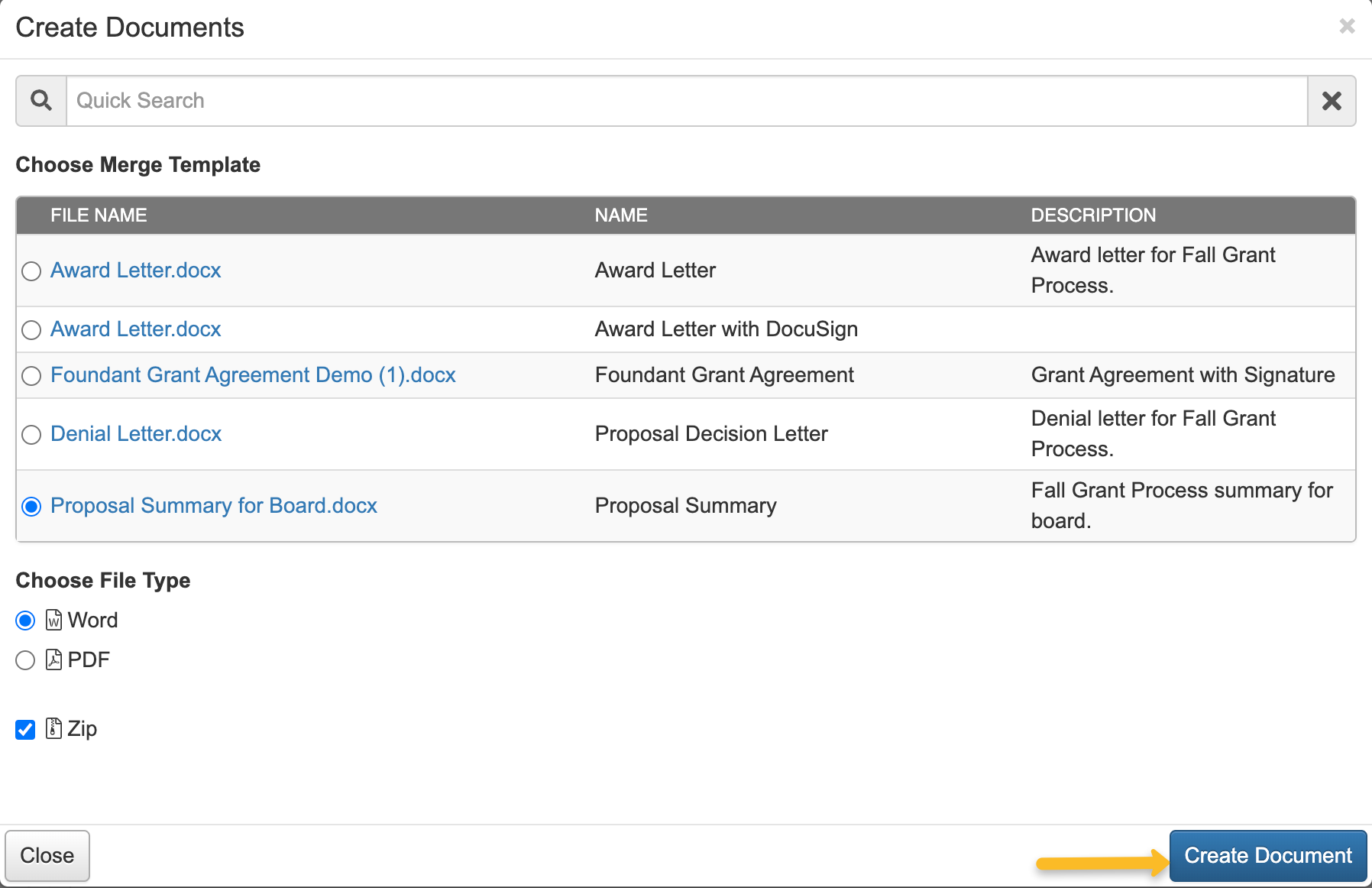1372x888 pixels.
Task: Click the Close button
Action: click(x=47, y=855)
